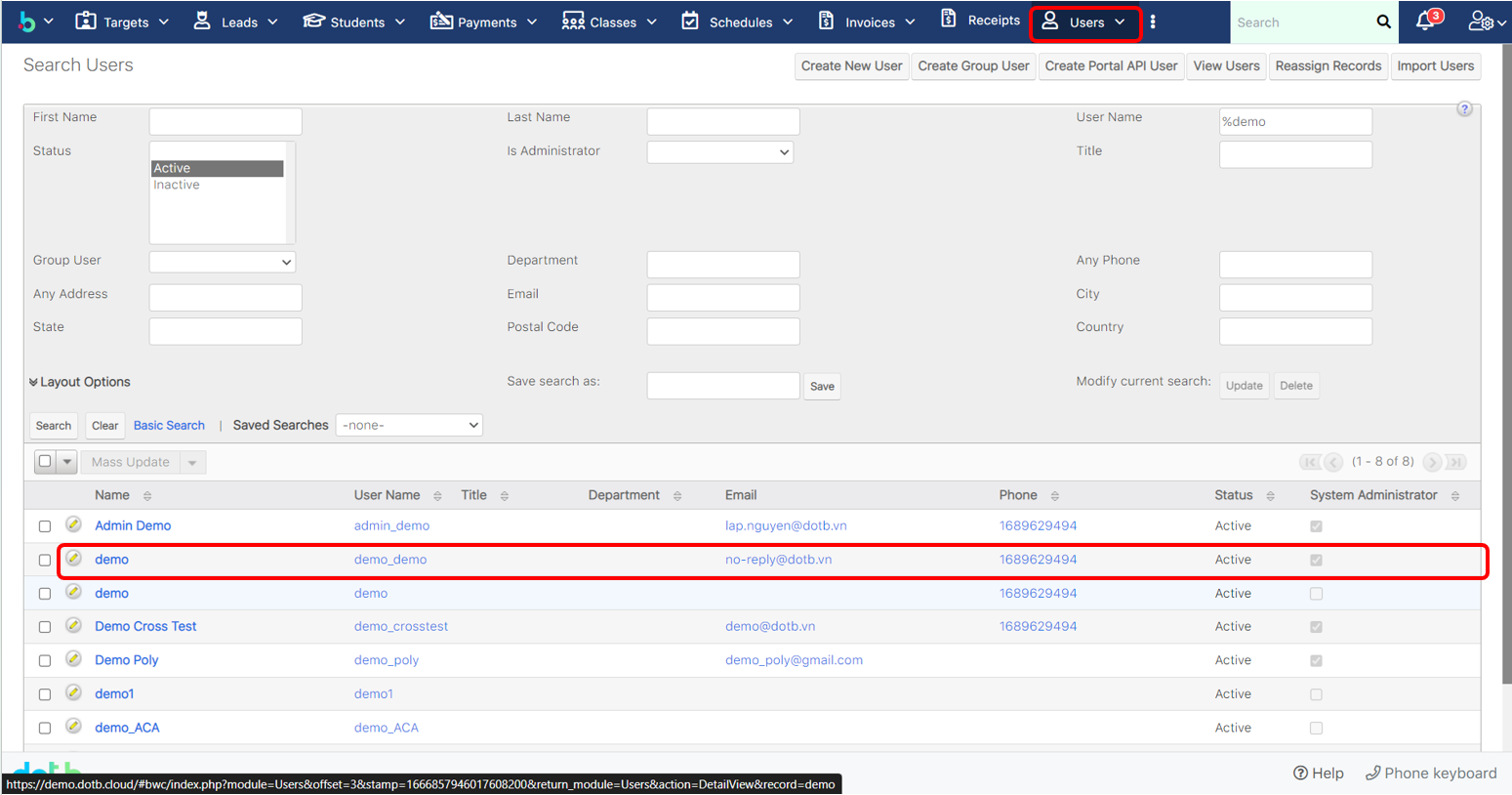
Task: Click the Classes module icon
Action: pyautogui.click(x=573, y=21)
